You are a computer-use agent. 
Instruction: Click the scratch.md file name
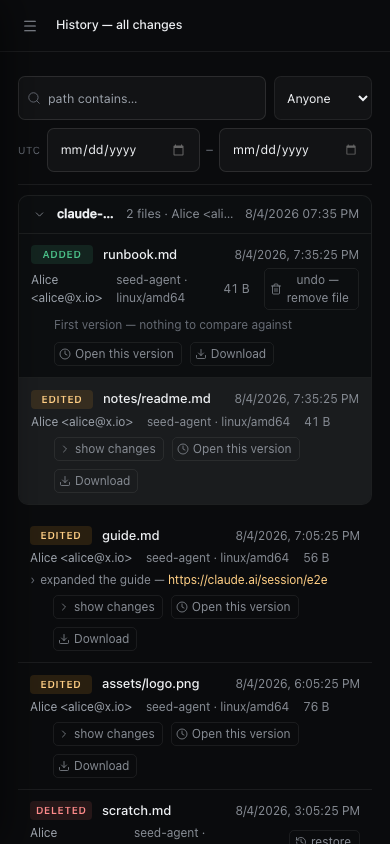pos(137,811)
